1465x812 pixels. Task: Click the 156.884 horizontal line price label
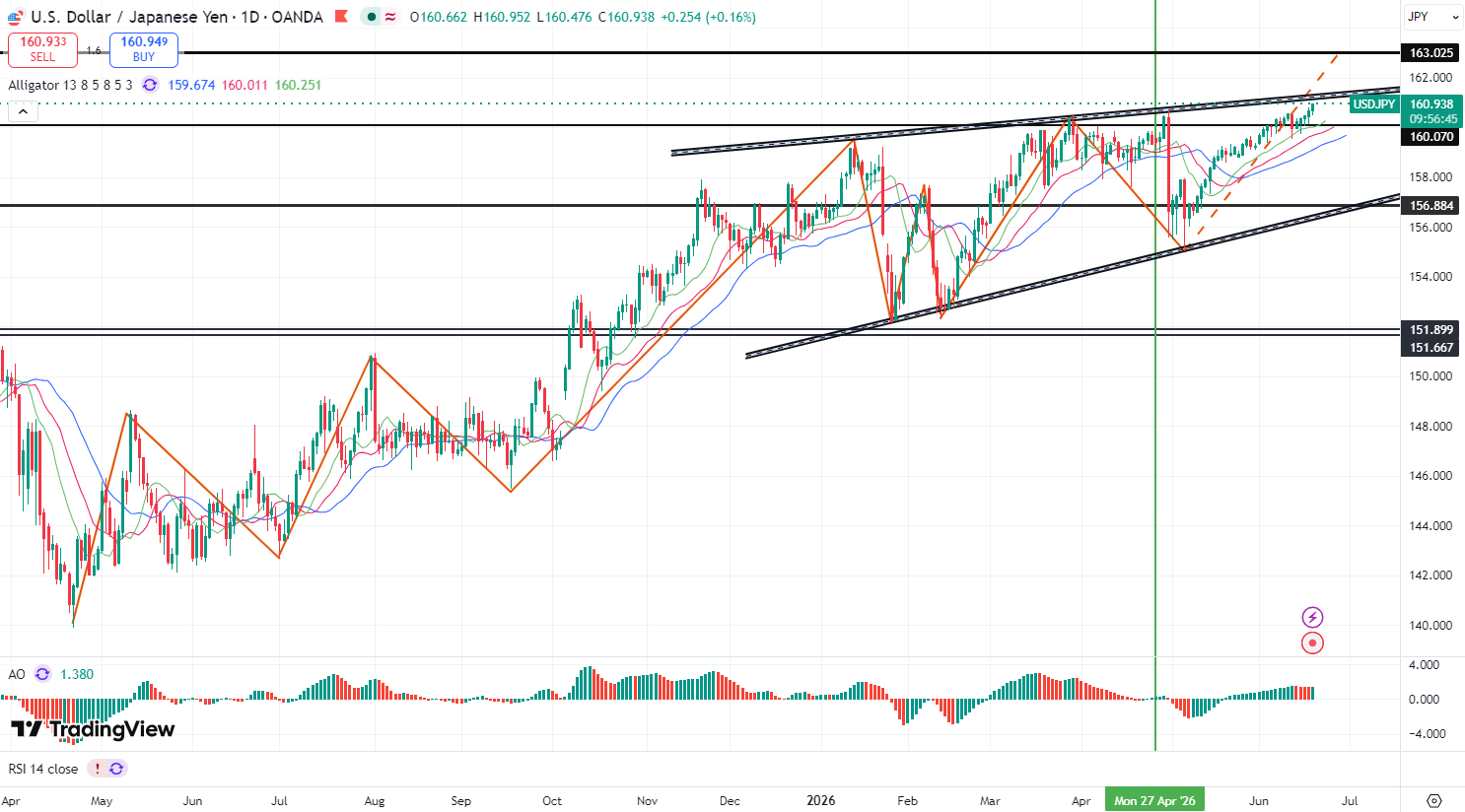pos(1430,206)
